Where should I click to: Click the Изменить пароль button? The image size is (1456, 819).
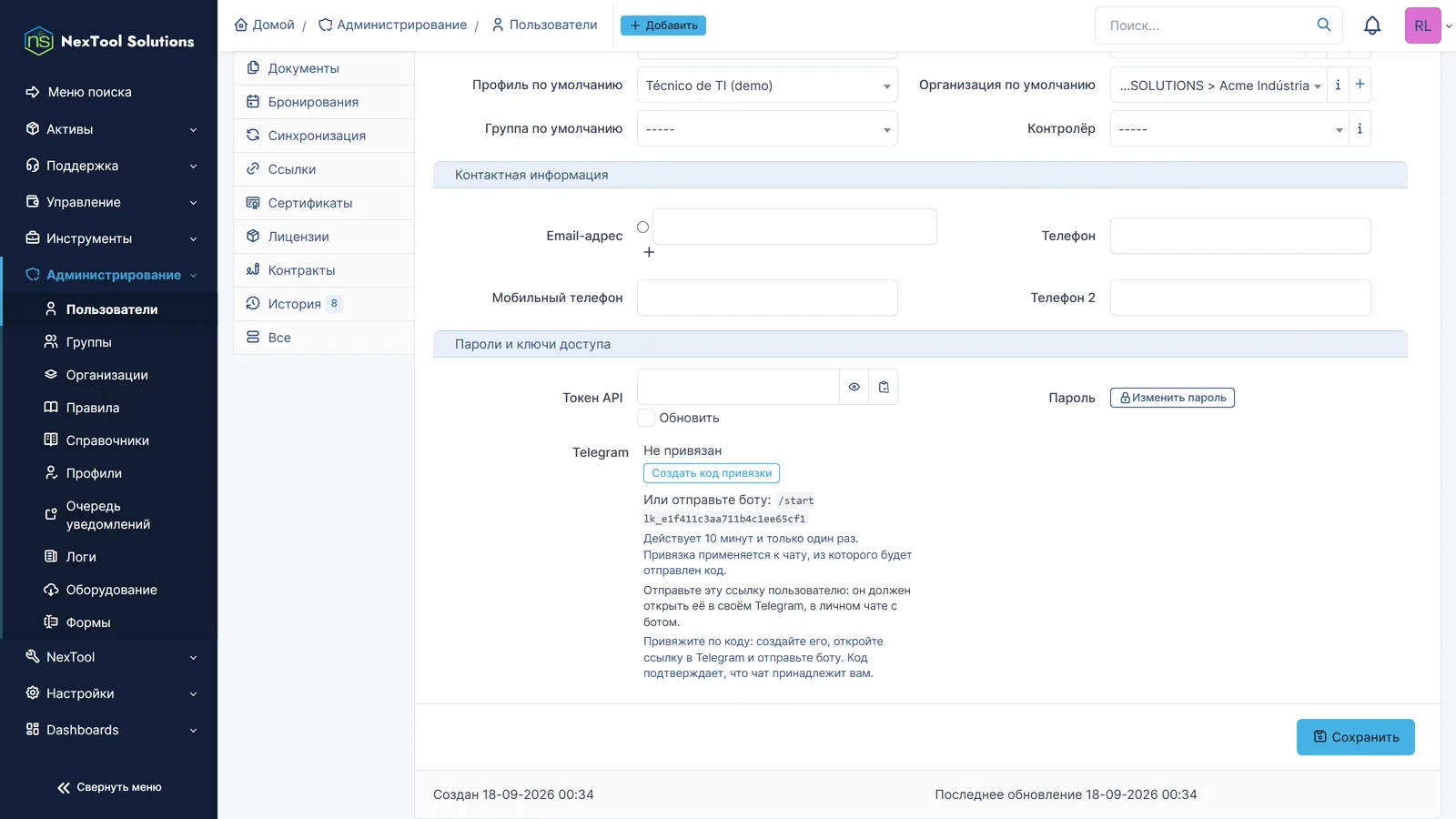click(x=1172, y=398)
